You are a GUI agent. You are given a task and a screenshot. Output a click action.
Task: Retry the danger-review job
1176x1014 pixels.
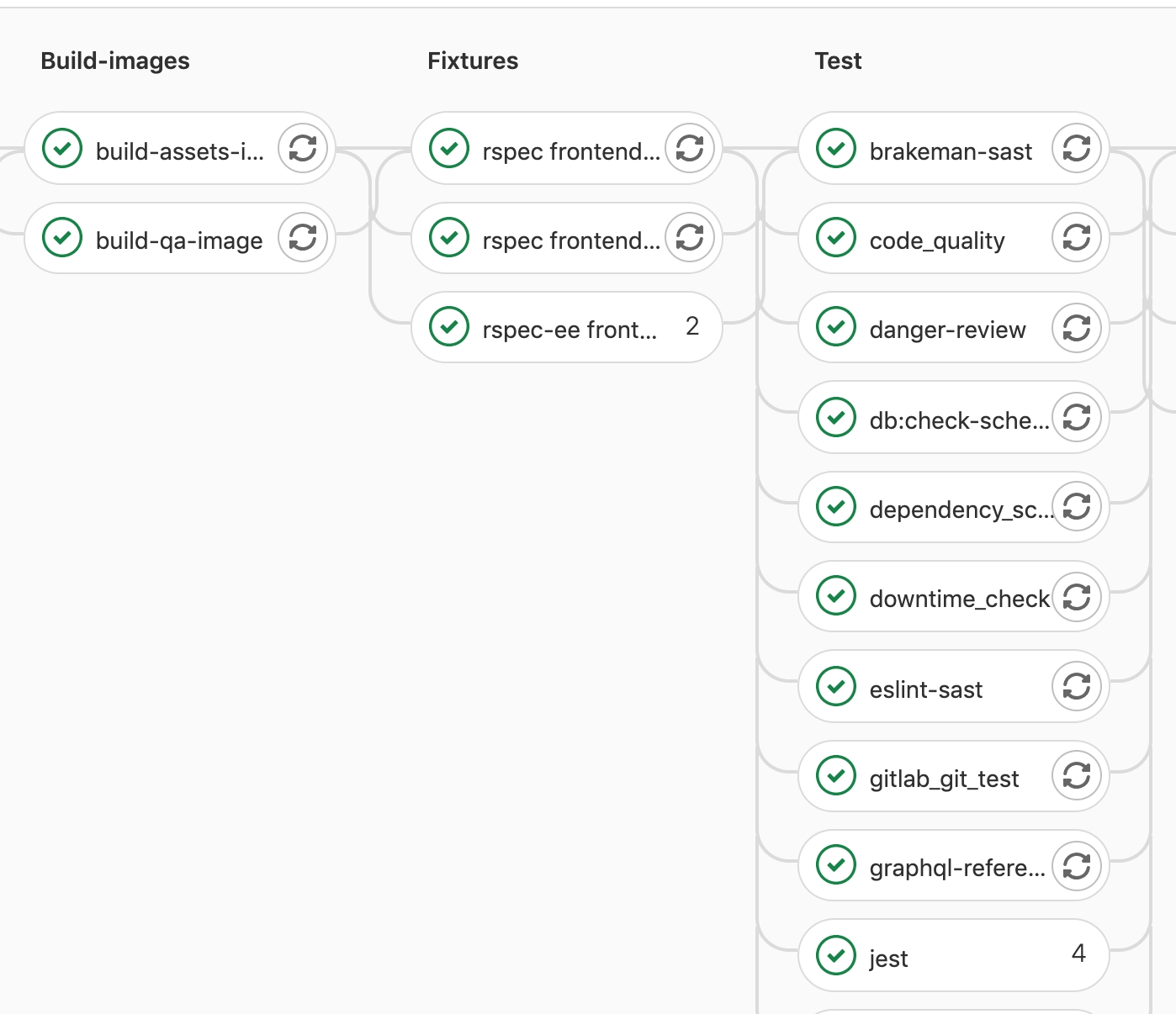pyautogui.click(x=1077, y=328)
